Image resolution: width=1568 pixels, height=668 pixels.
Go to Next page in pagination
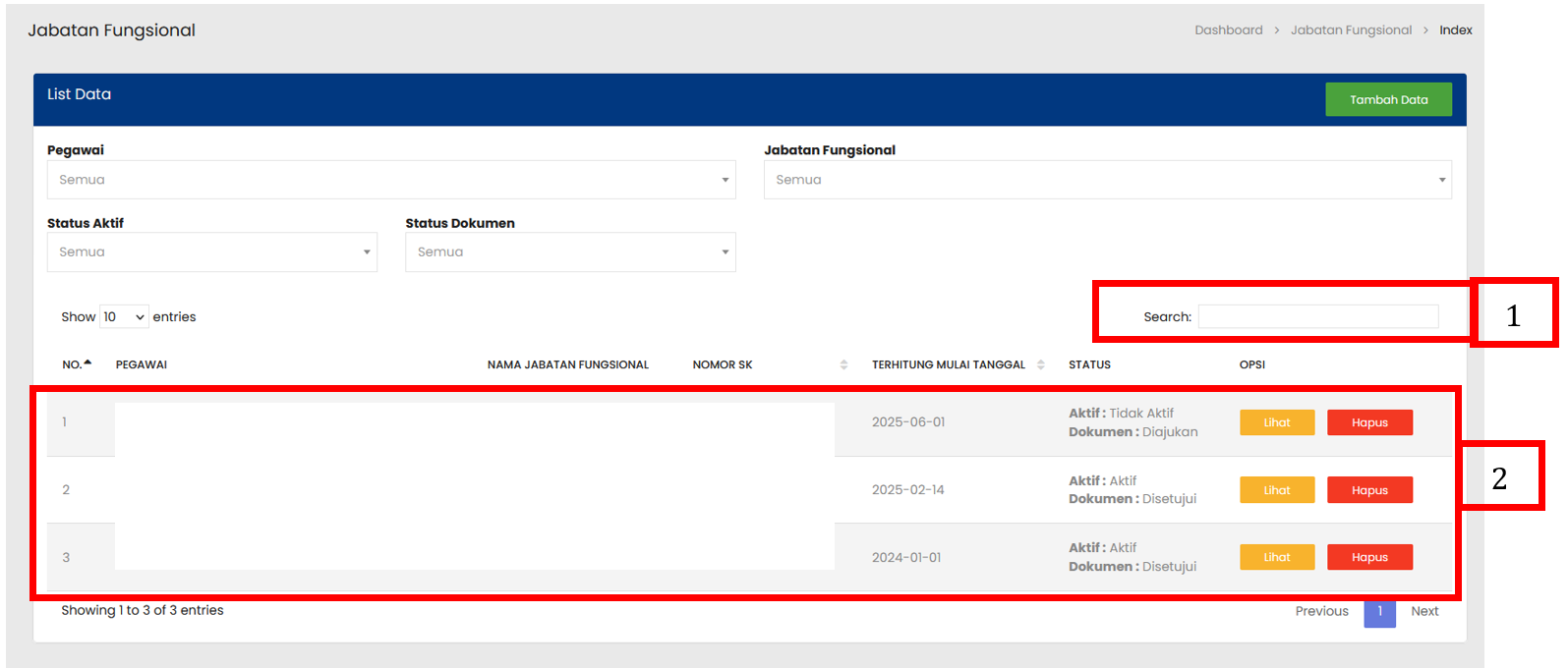coord(1423,611)
